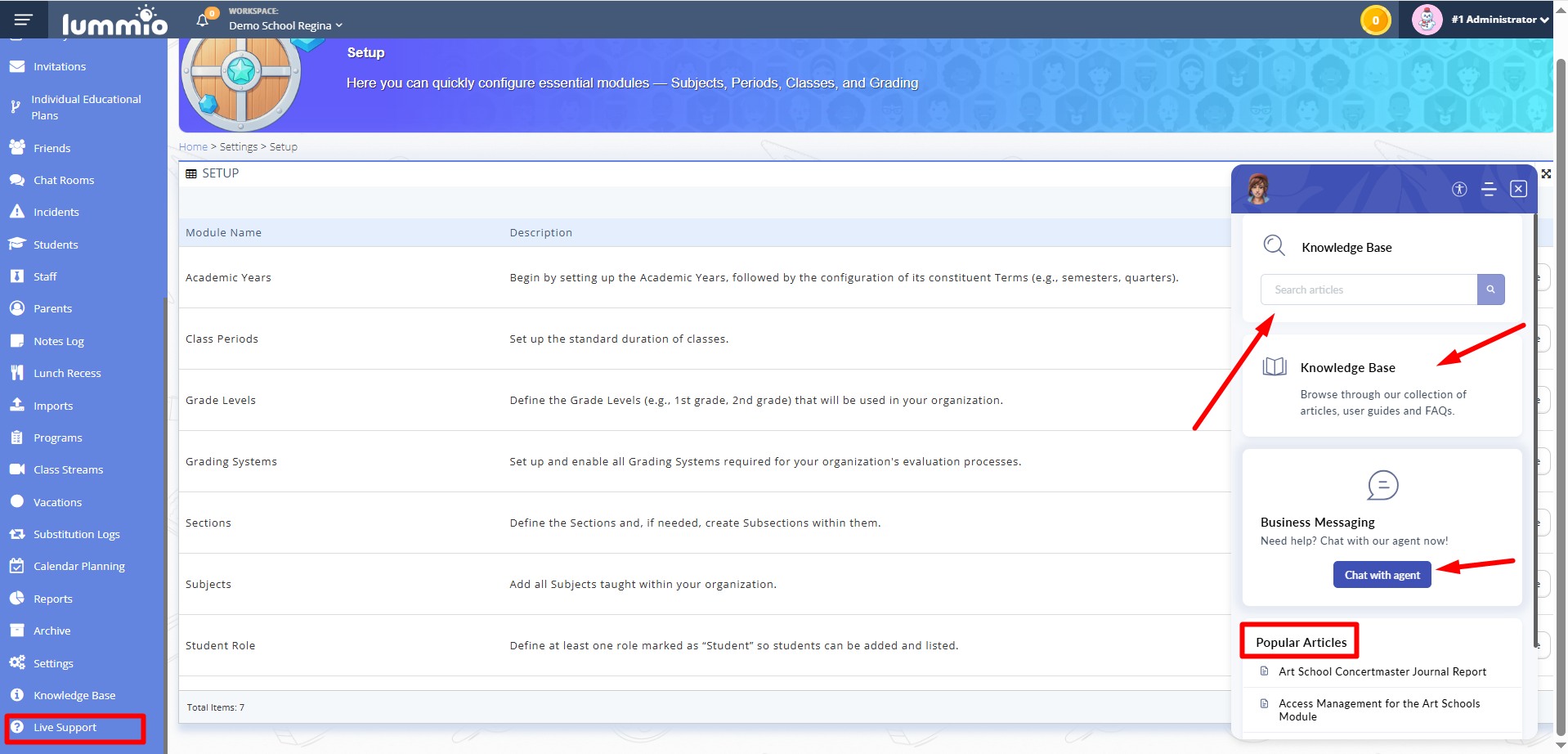Click the Vacations icon in sidebar
This screenshot has height=754, width=1568.
click(17, 501)
